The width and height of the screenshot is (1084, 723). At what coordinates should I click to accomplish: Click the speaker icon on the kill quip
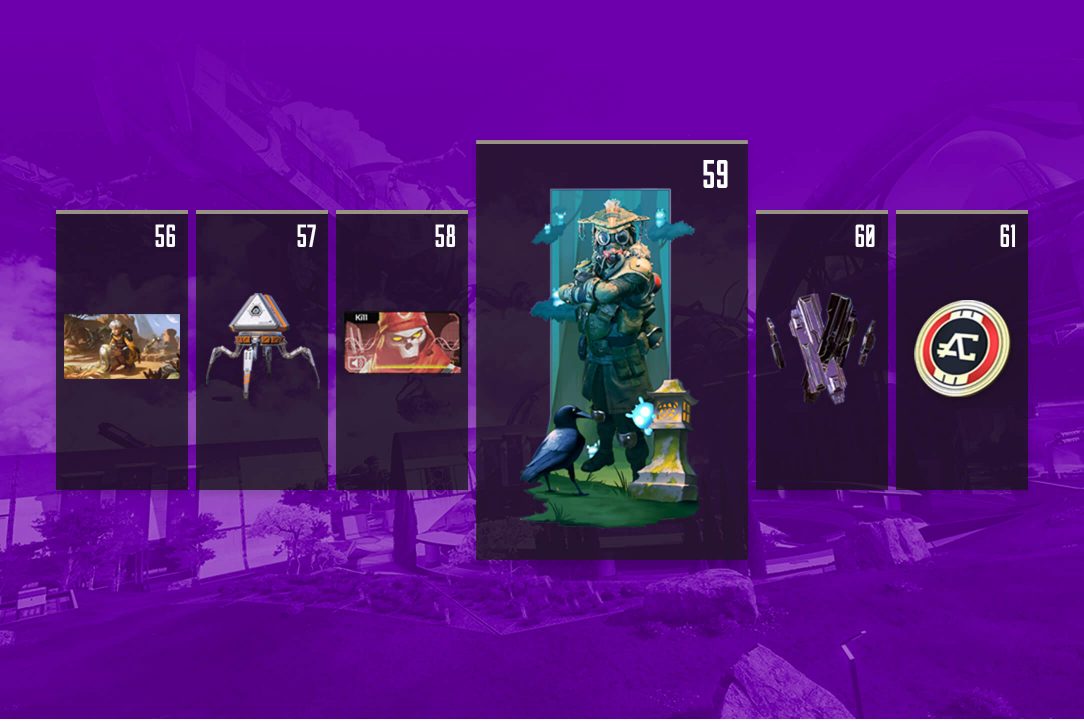[356, 364]
